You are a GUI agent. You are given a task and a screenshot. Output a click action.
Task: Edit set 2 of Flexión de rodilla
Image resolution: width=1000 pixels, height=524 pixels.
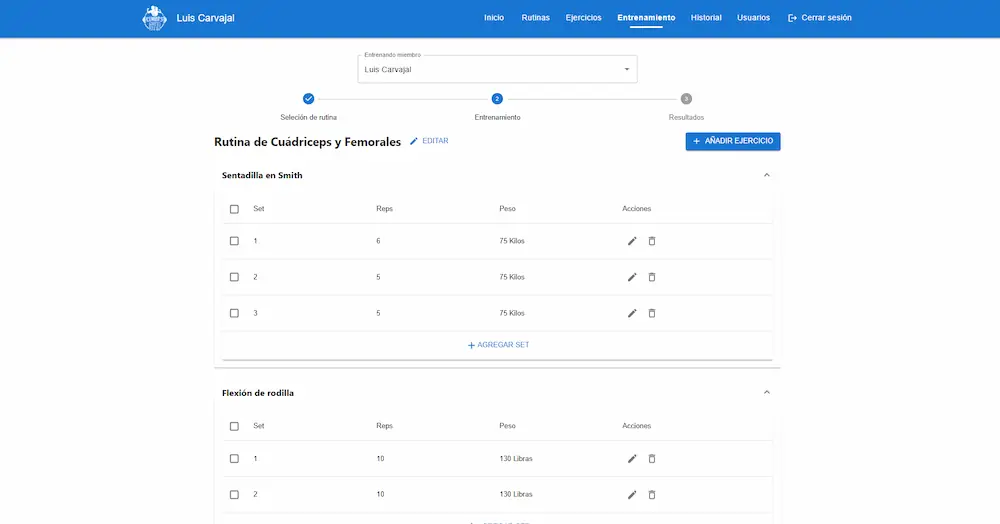[632, 495]
